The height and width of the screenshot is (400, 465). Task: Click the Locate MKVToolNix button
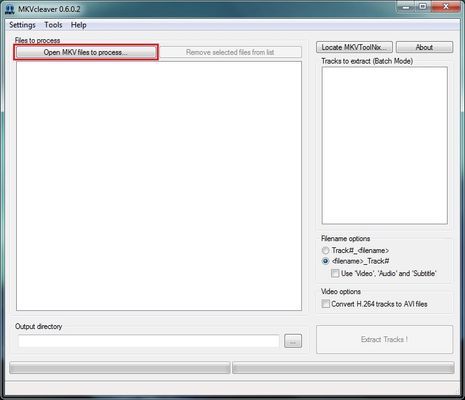pos(354,47)
